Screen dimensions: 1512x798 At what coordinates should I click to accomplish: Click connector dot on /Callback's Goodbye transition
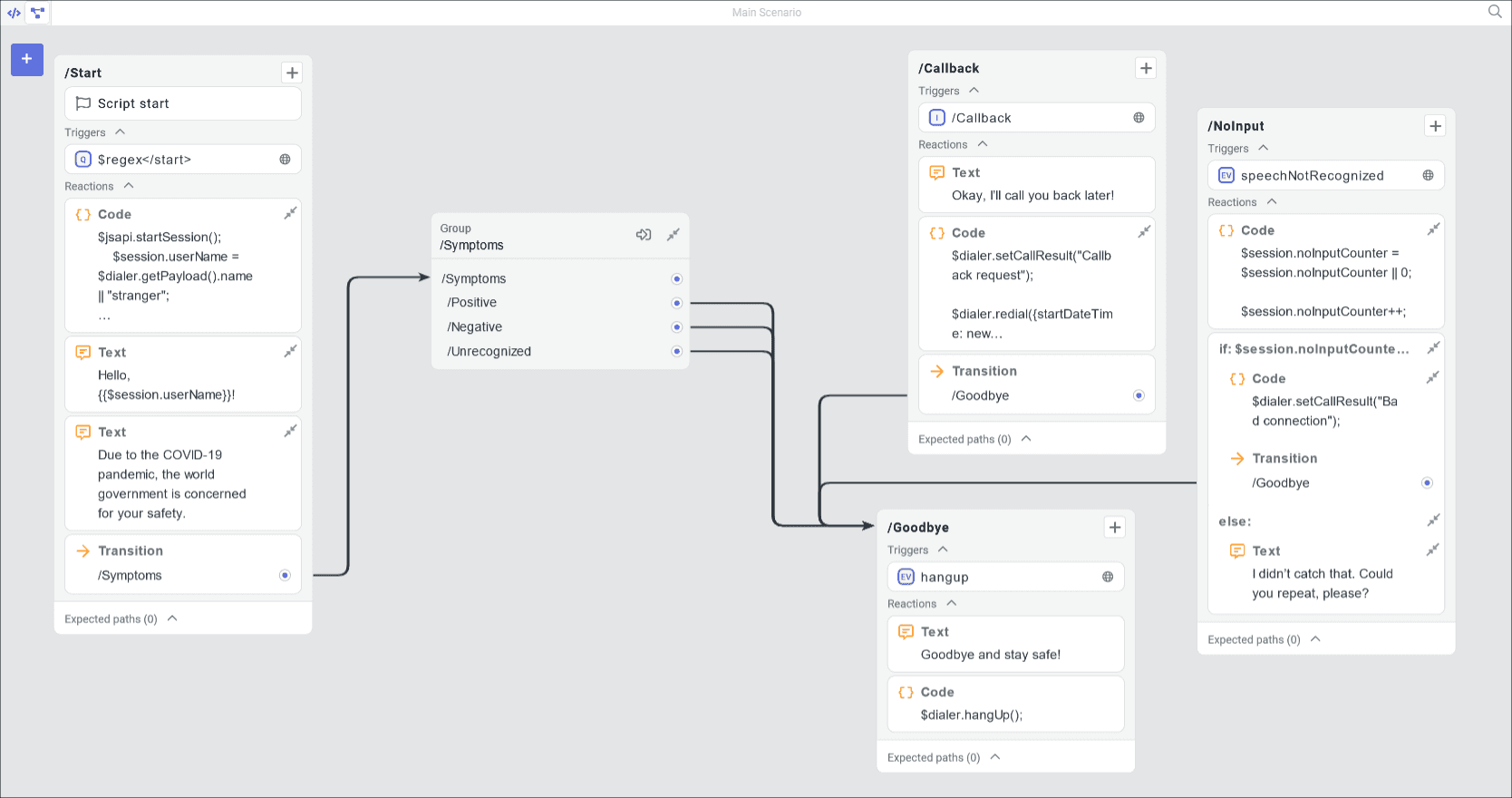click(x=1139, y=395)
